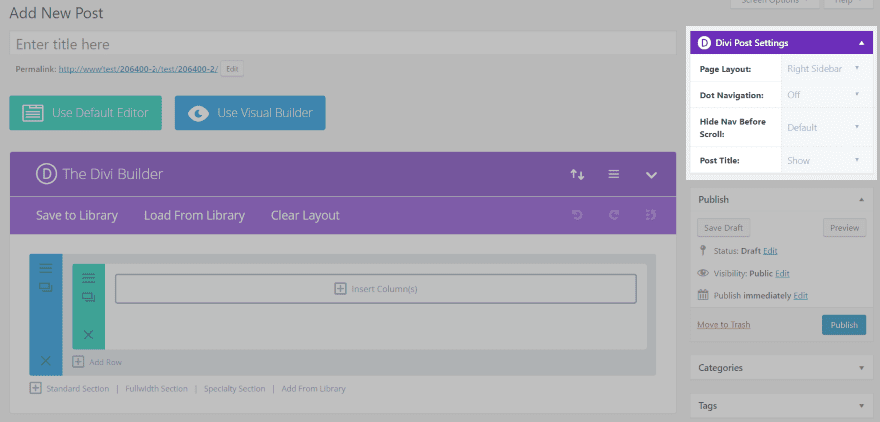Collapse the Divi Post Settings panel
This screenshot has width=880, height=422.
[x=861, y=43]
